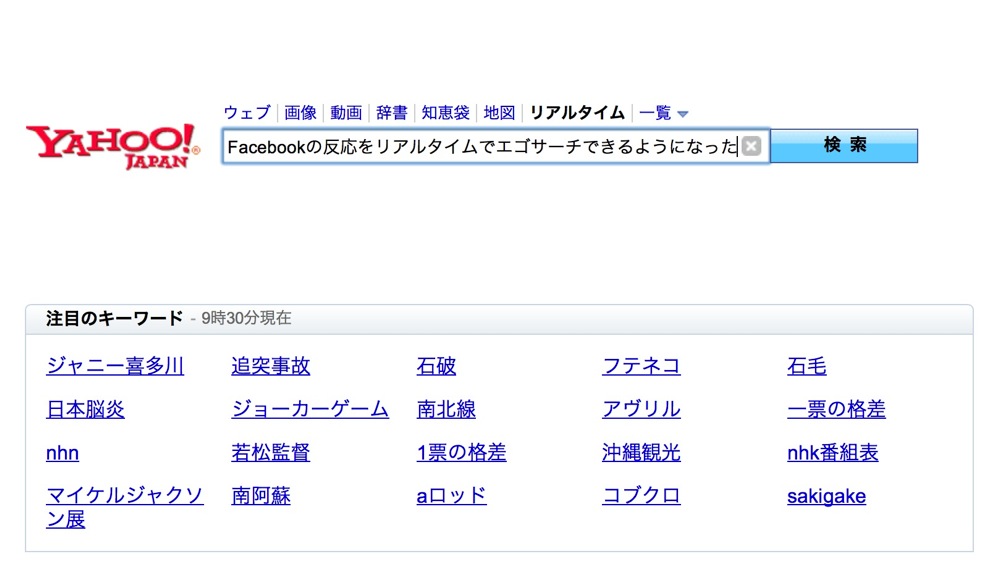1000x582 pixels.
Task: Open the 石破 keyword link
Action: (x=436, y=366)
